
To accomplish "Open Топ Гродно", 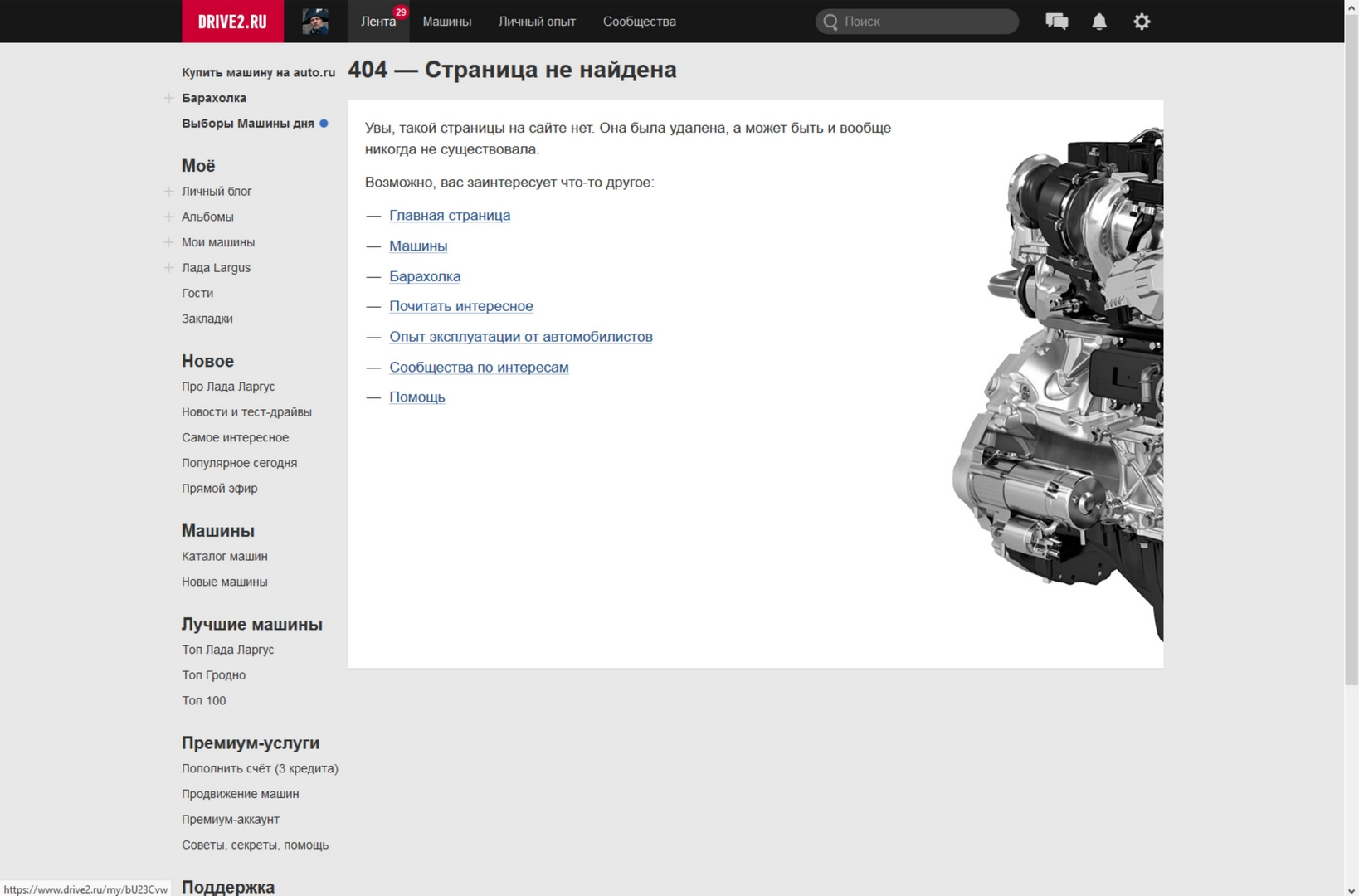I will coord(213,675).
